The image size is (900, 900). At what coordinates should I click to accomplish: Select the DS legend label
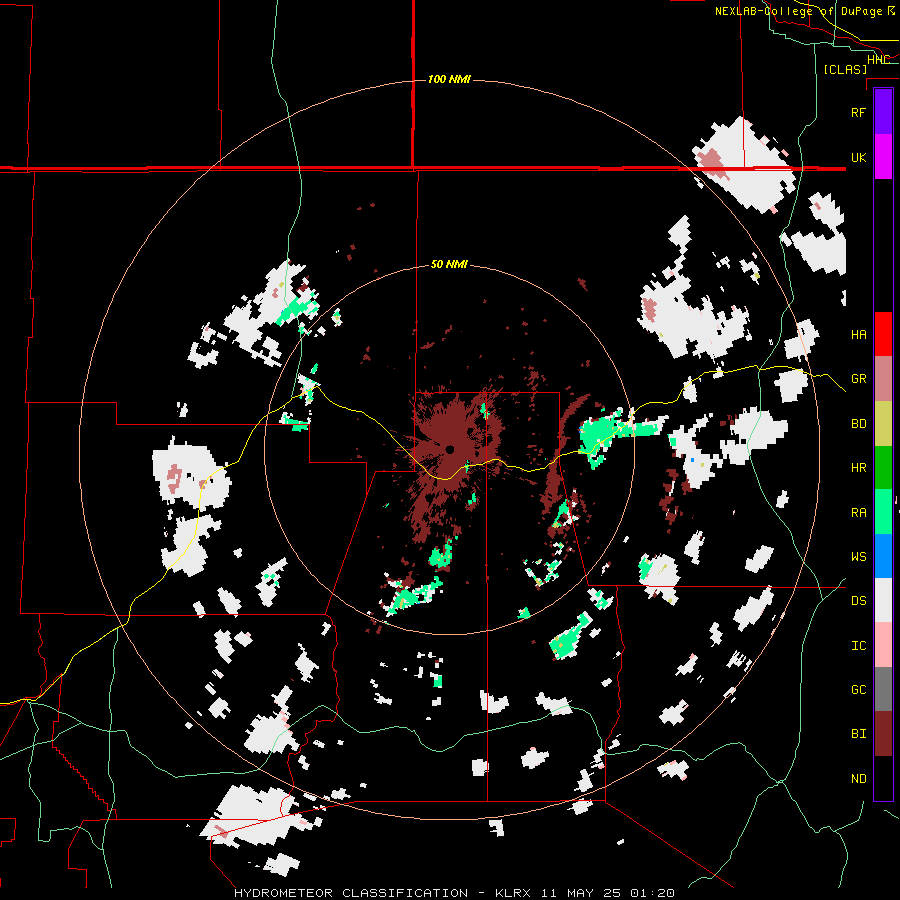(858, 601)
